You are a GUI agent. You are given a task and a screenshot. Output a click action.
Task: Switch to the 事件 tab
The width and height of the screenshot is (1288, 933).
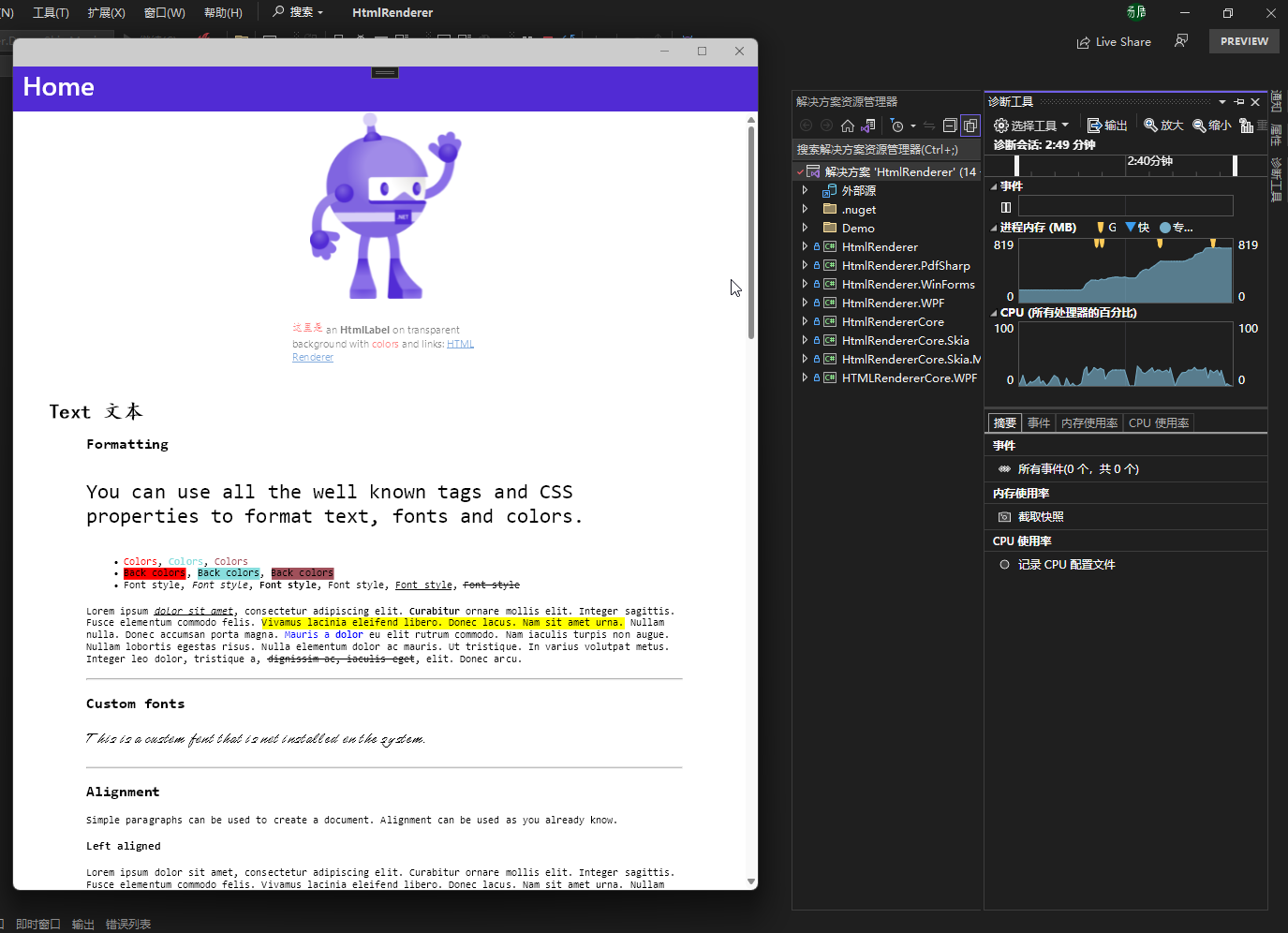[x=1039, y=423]
